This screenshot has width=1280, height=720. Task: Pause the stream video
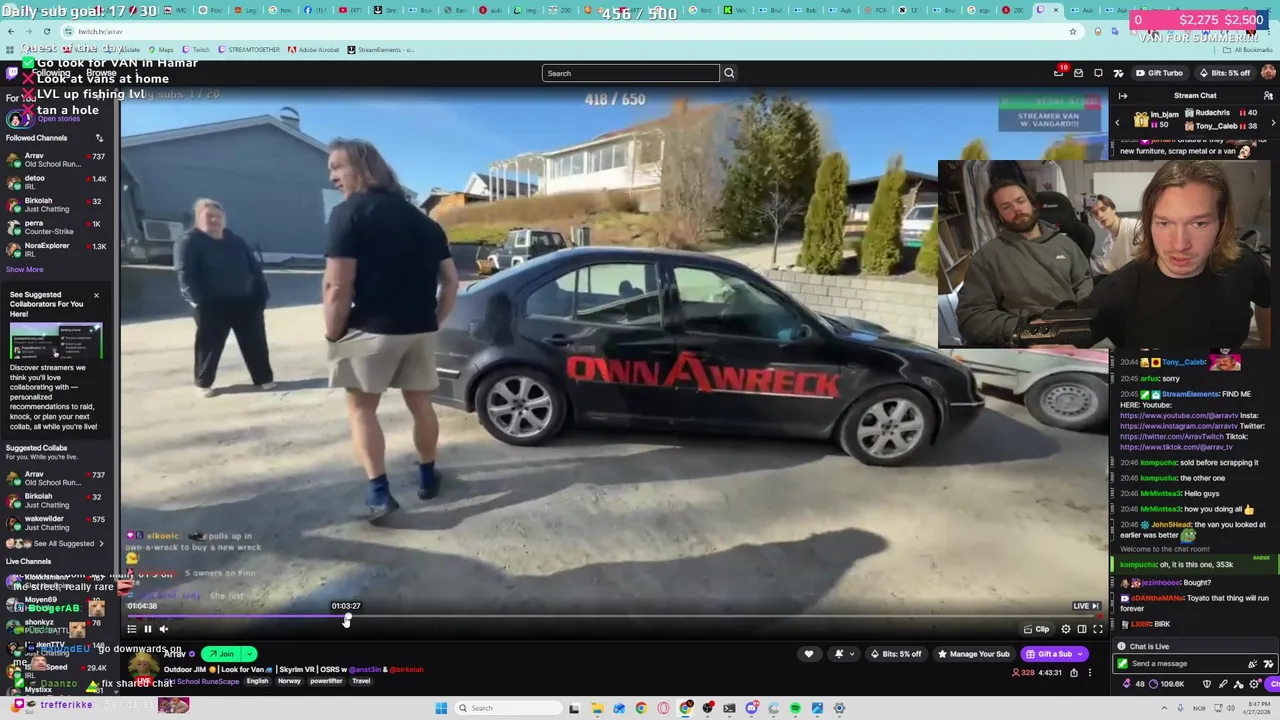147,629
